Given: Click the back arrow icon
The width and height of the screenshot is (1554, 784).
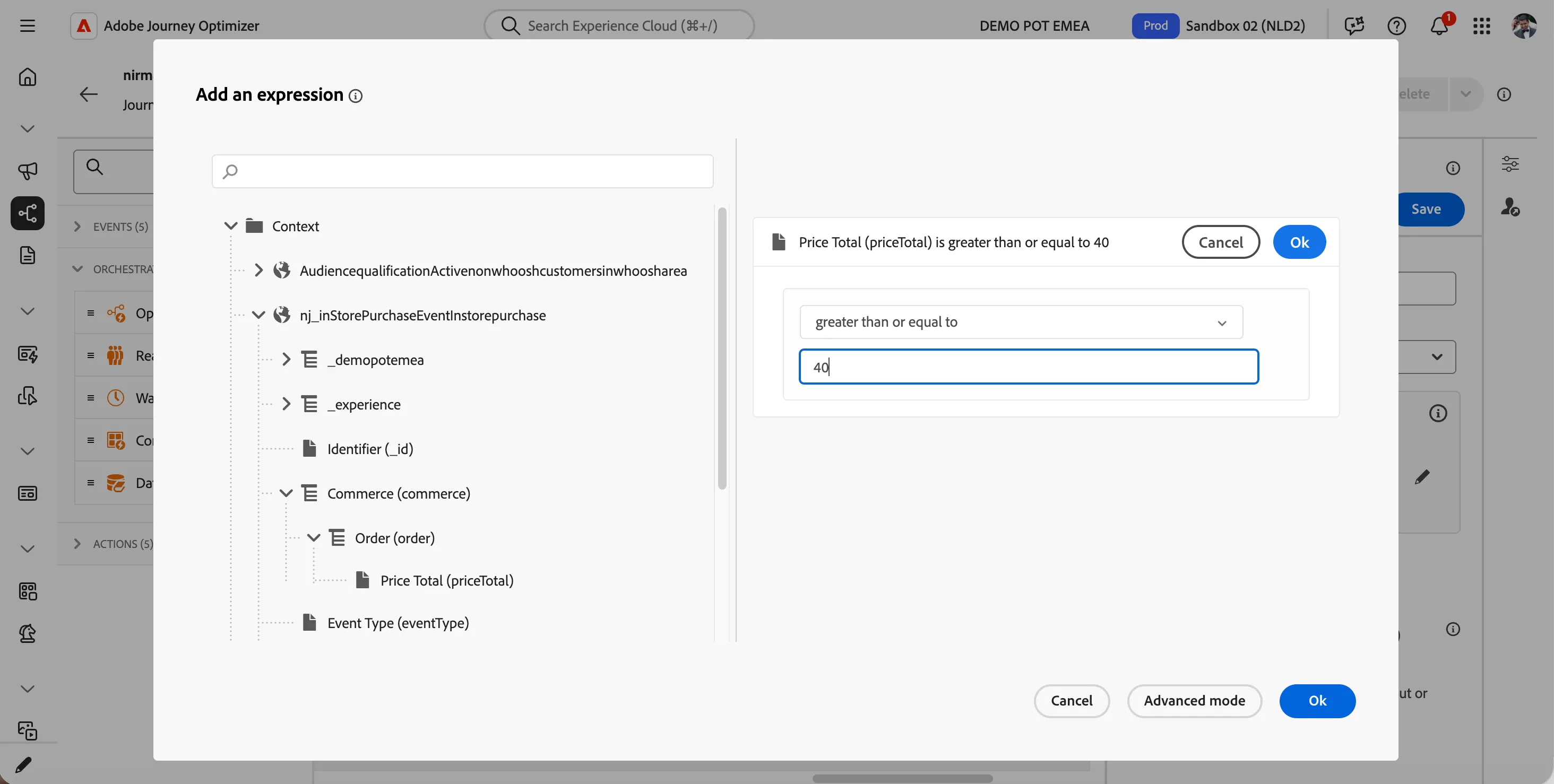Looking at the screenshot, I should pos(89,94).
